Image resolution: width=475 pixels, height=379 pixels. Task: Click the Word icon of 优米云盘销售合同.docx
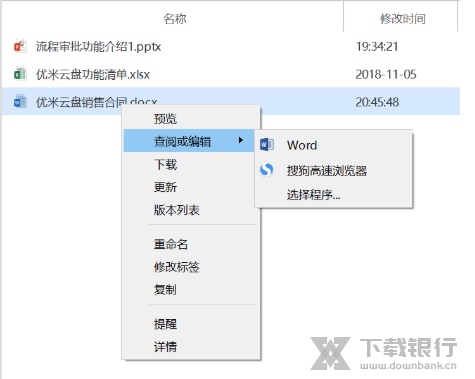pos(20,101)
